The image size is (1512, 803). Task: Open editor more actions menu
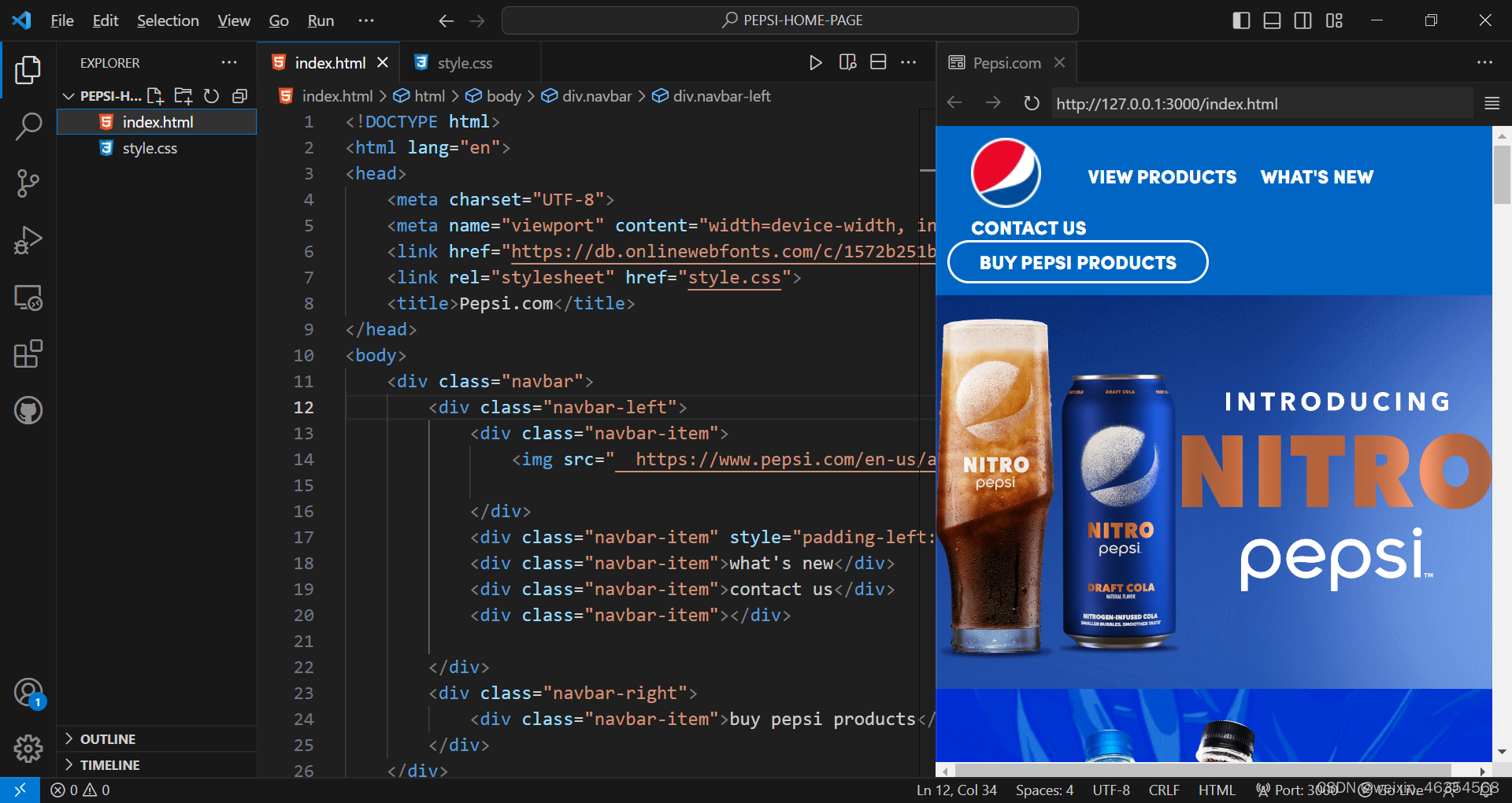tap(908, 62)
